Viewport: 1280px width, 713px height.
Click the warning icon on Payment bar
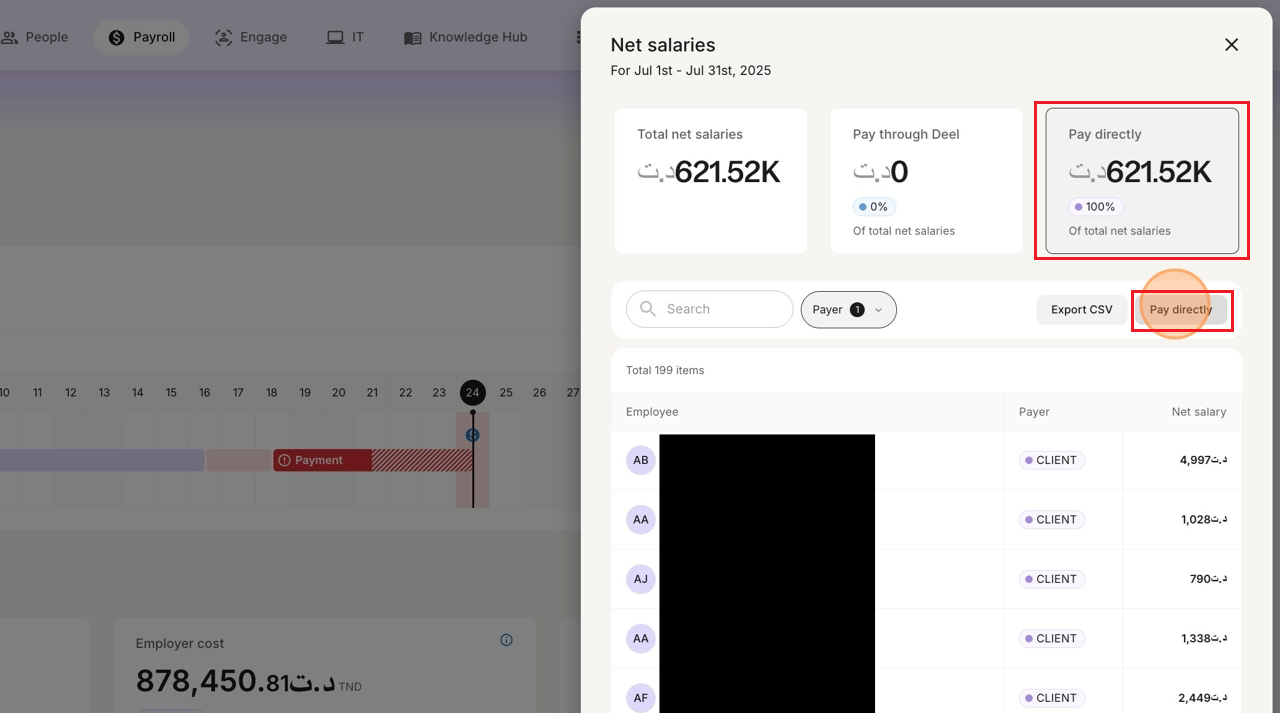tap(284, 460)
